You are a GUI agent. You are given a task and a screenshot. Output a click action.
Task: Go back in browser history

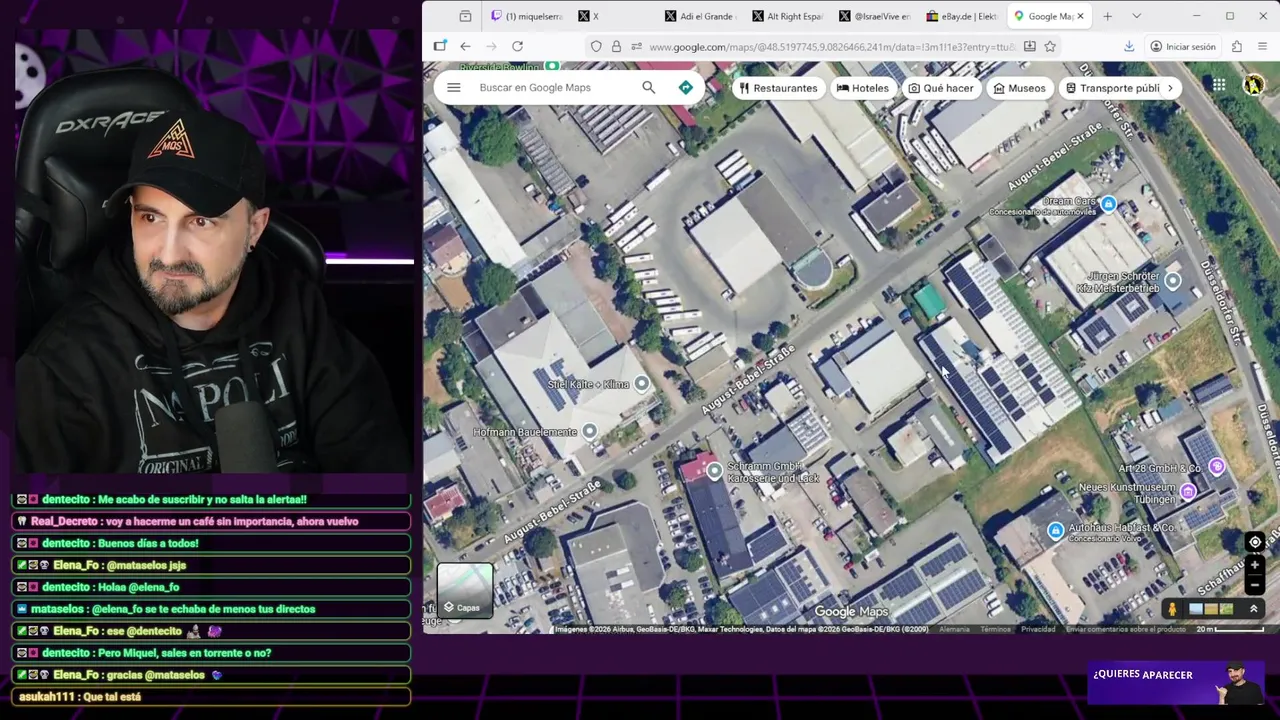click(465, 46)
